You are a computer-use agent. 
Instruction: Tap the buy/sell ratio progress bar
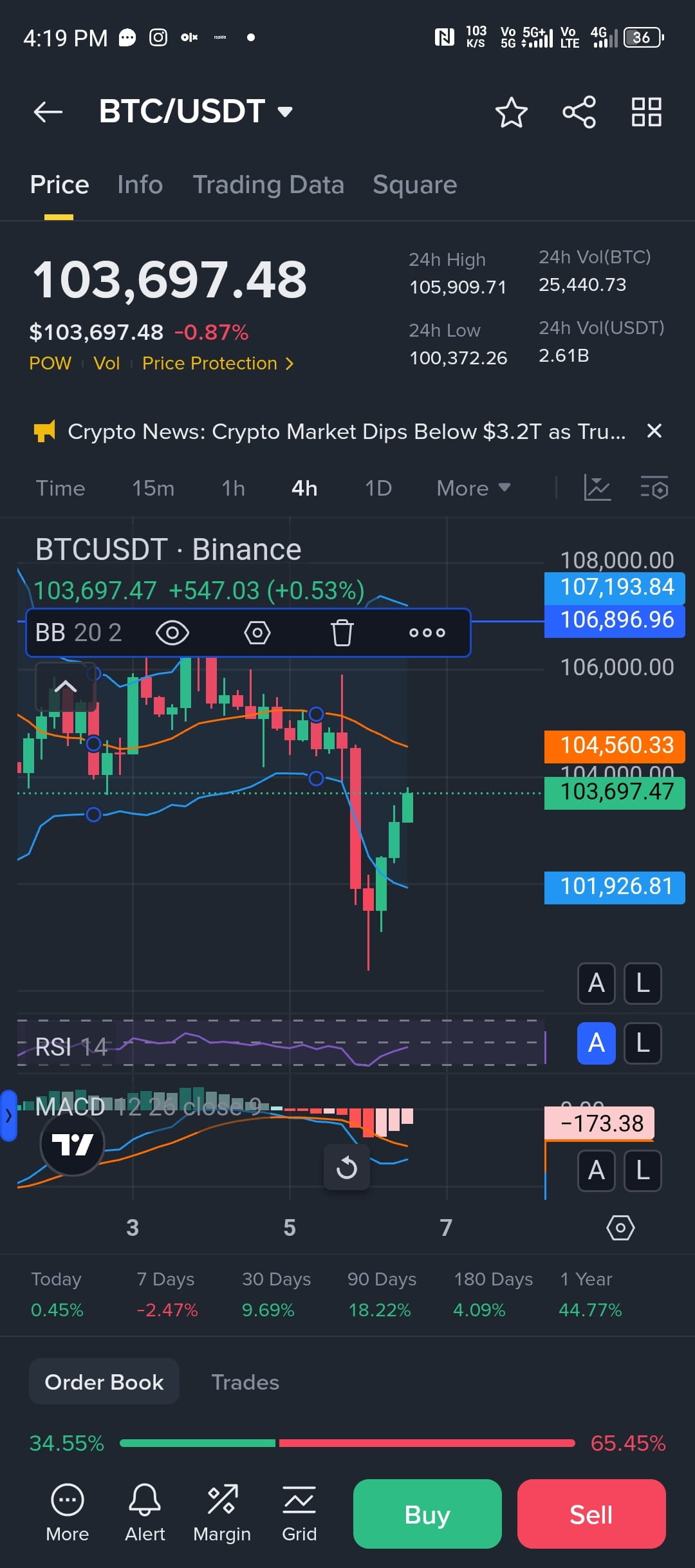tap(347, 1443)
